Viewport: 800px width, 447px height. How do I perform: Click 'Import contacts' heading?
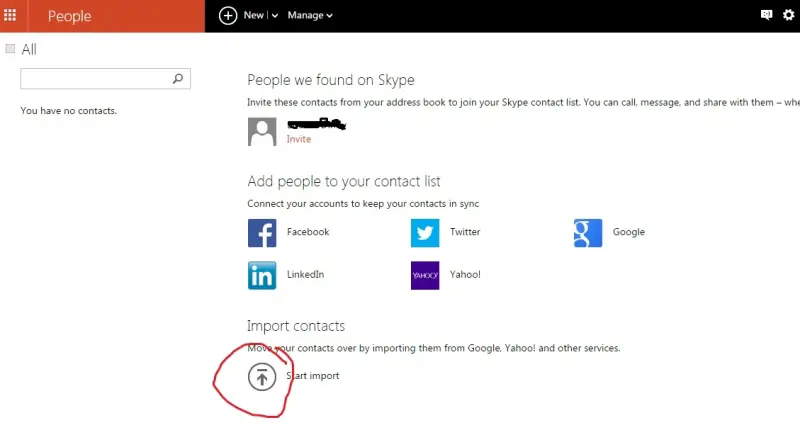[x=296, y=326]
